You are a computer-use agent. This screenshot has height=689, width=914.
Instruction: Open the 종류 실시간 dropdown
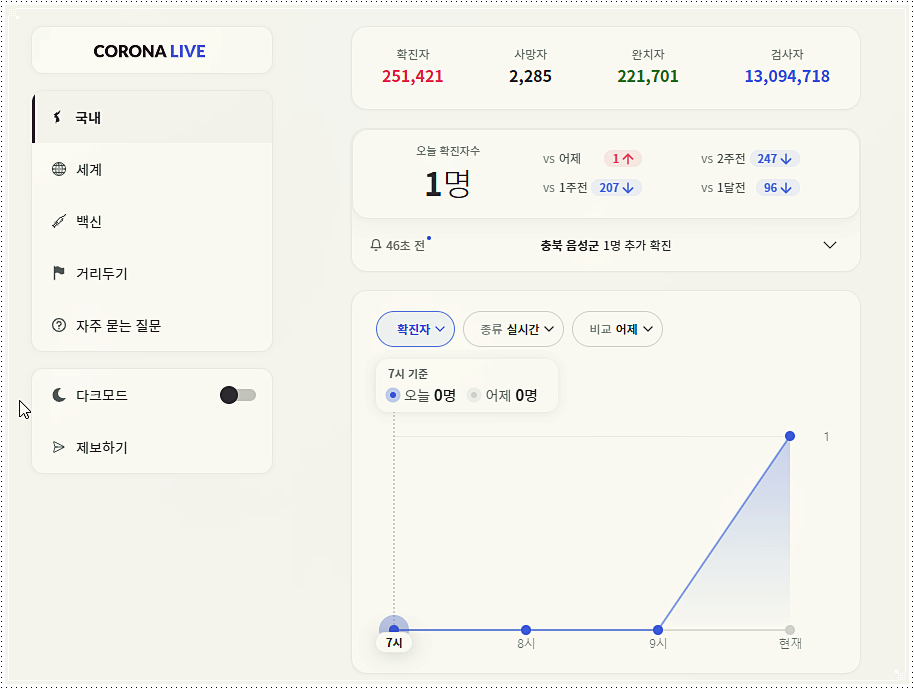(x=513, y=329)
